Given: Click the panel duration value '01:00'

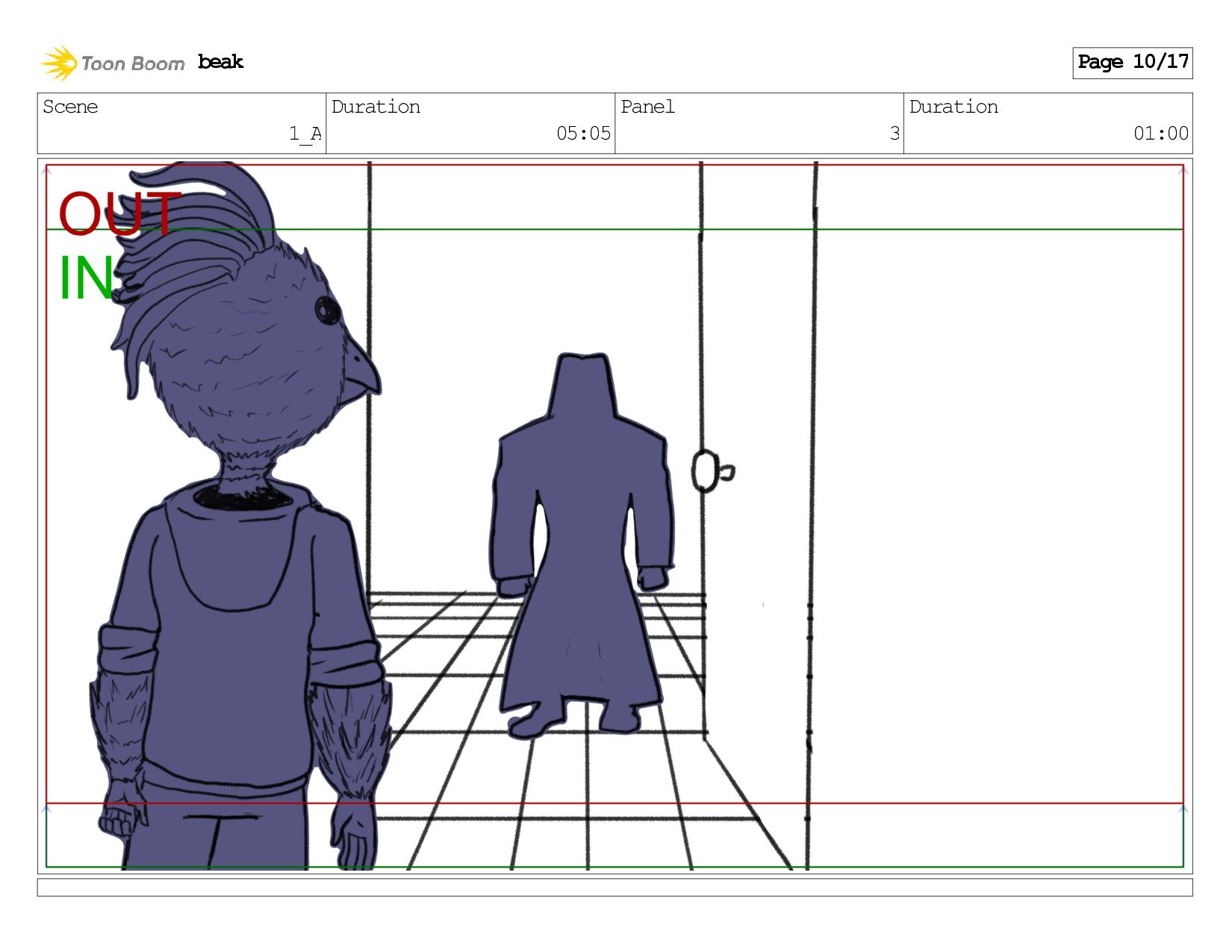Looking at the screenshot, I should coord(1160,134).
